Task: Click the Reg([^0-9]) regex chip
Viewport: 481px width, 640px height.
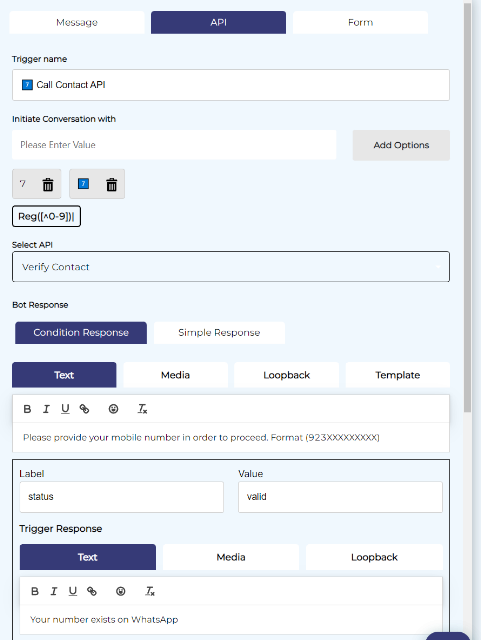Action: [46, 216]
